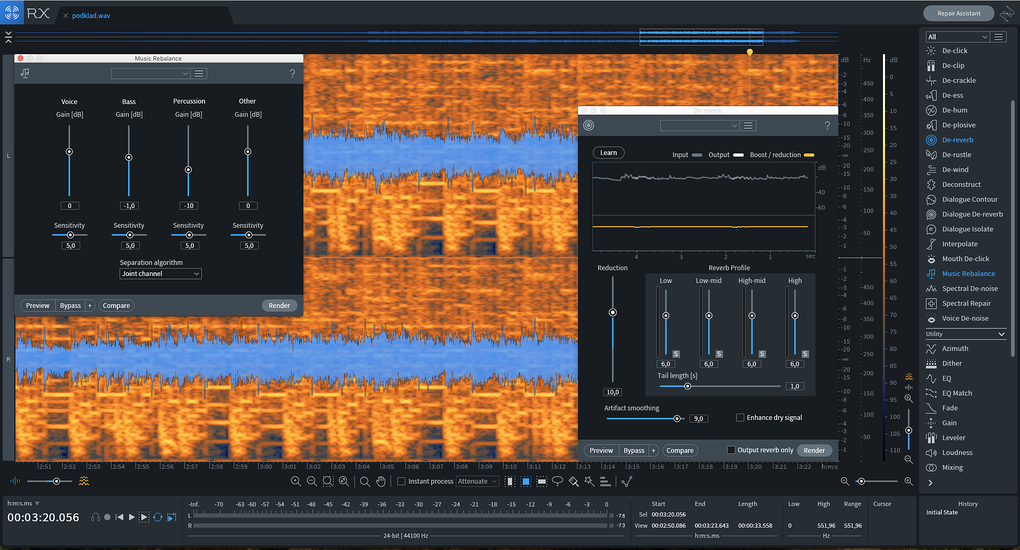Click Render in Music Rebalance window
The width and height of the screenshot is (1020, 550).
point(279,305)
